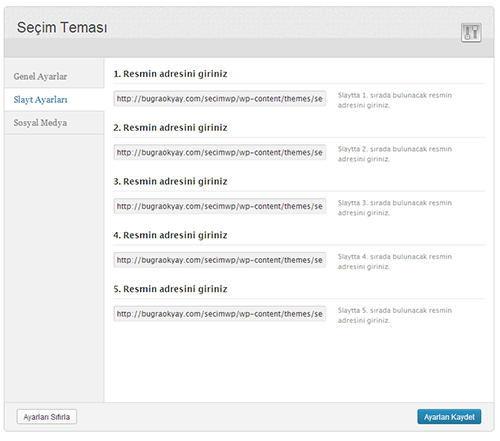Click the Seçim Teması title
This screenshot has width=500, height=441.
coord(62,27)
